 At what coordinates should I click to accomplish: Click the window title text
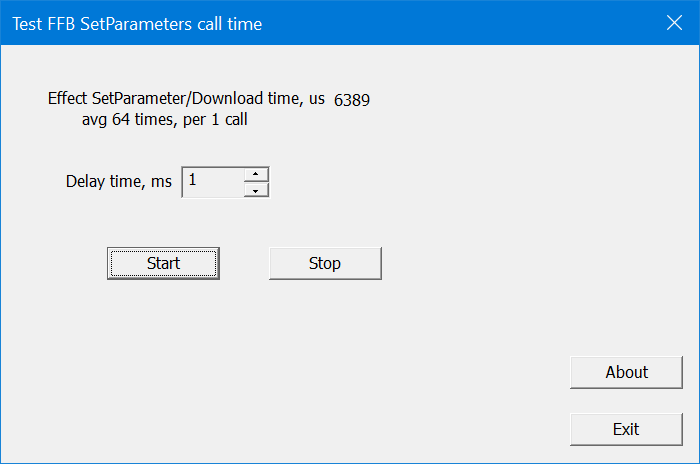coord(137,23)
